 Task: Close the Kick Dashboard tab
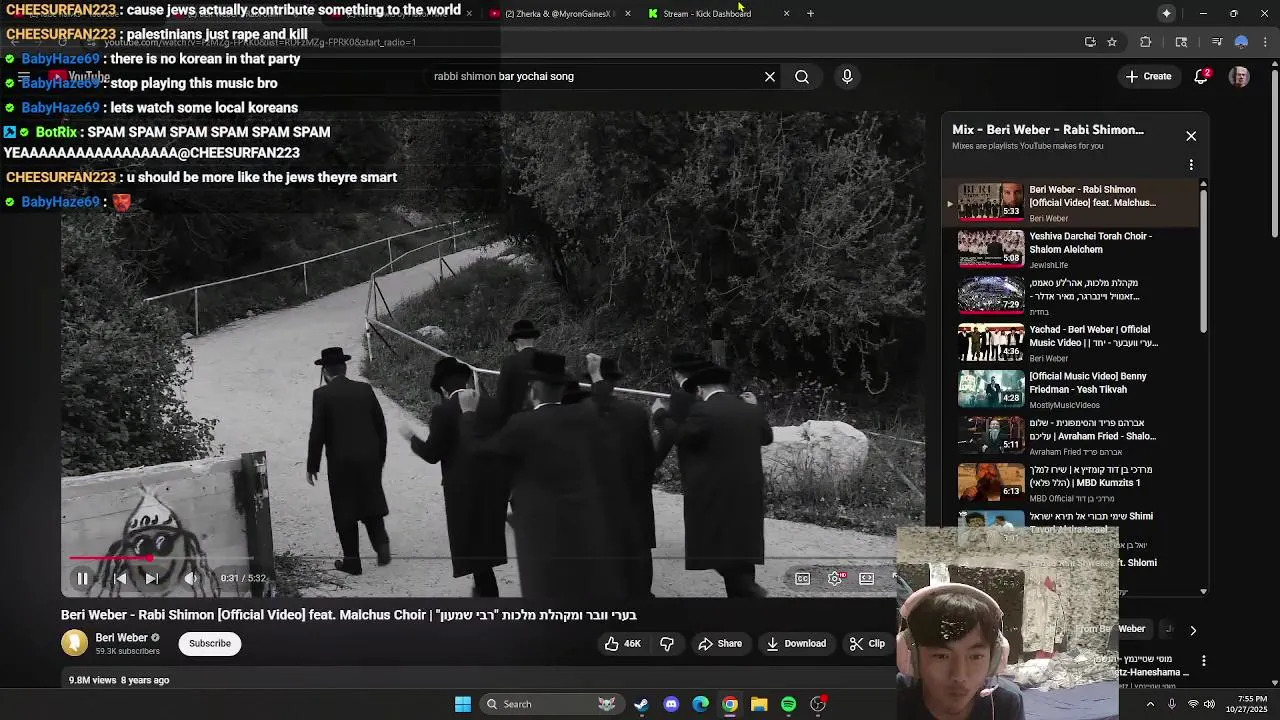point(786,13)
